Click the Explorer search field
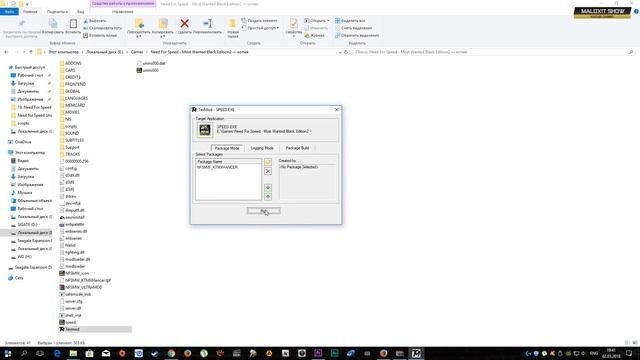Viewport: 640px width, 360px height. click(x=493, y=52)
